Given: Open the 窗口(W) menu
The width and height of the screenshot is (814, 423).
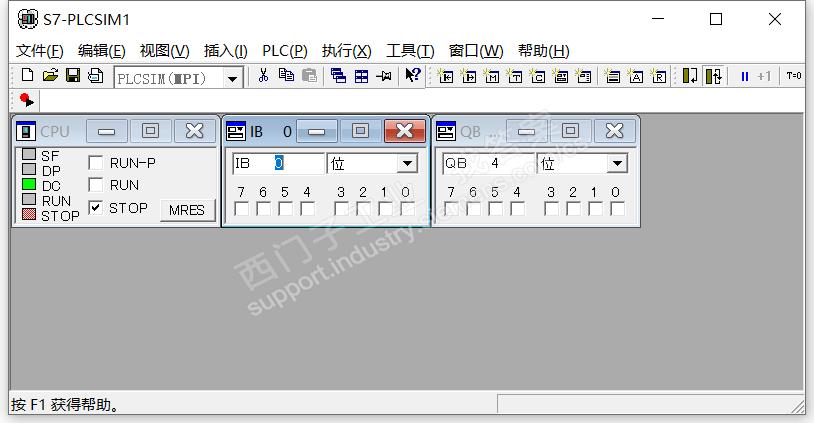Looking at the screenshot, I should point(476,51).
